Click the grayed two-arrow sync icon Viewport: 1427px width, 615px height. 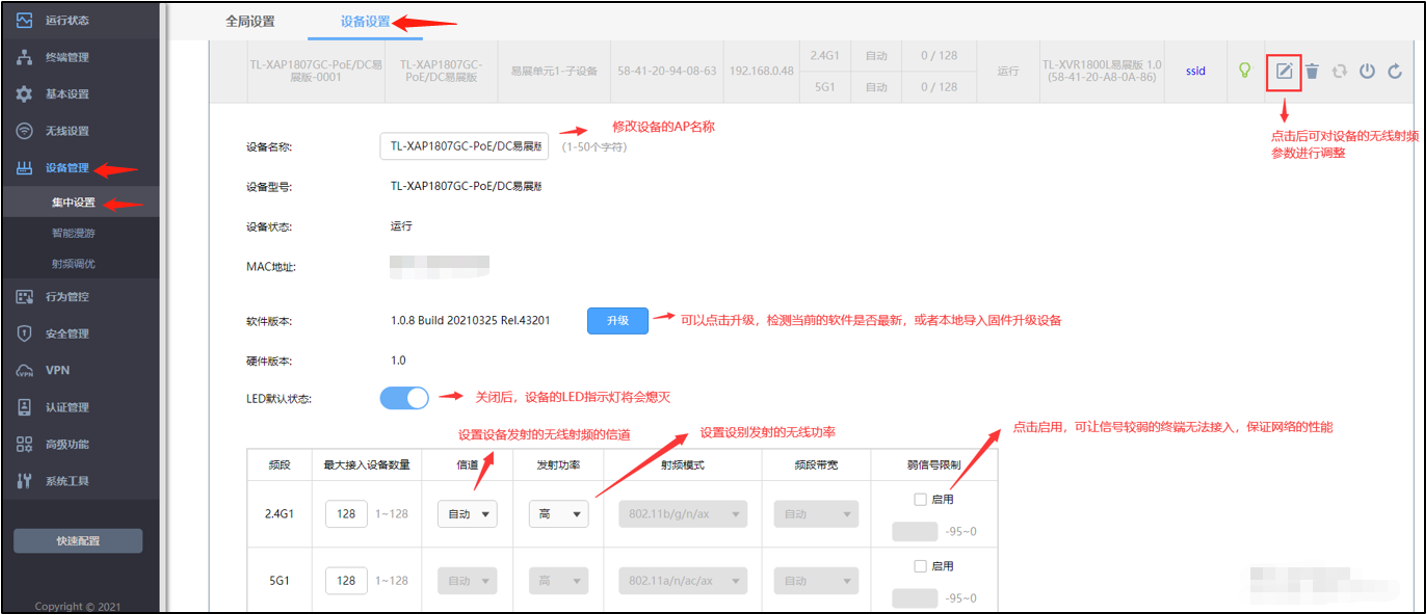(1340, 71)
